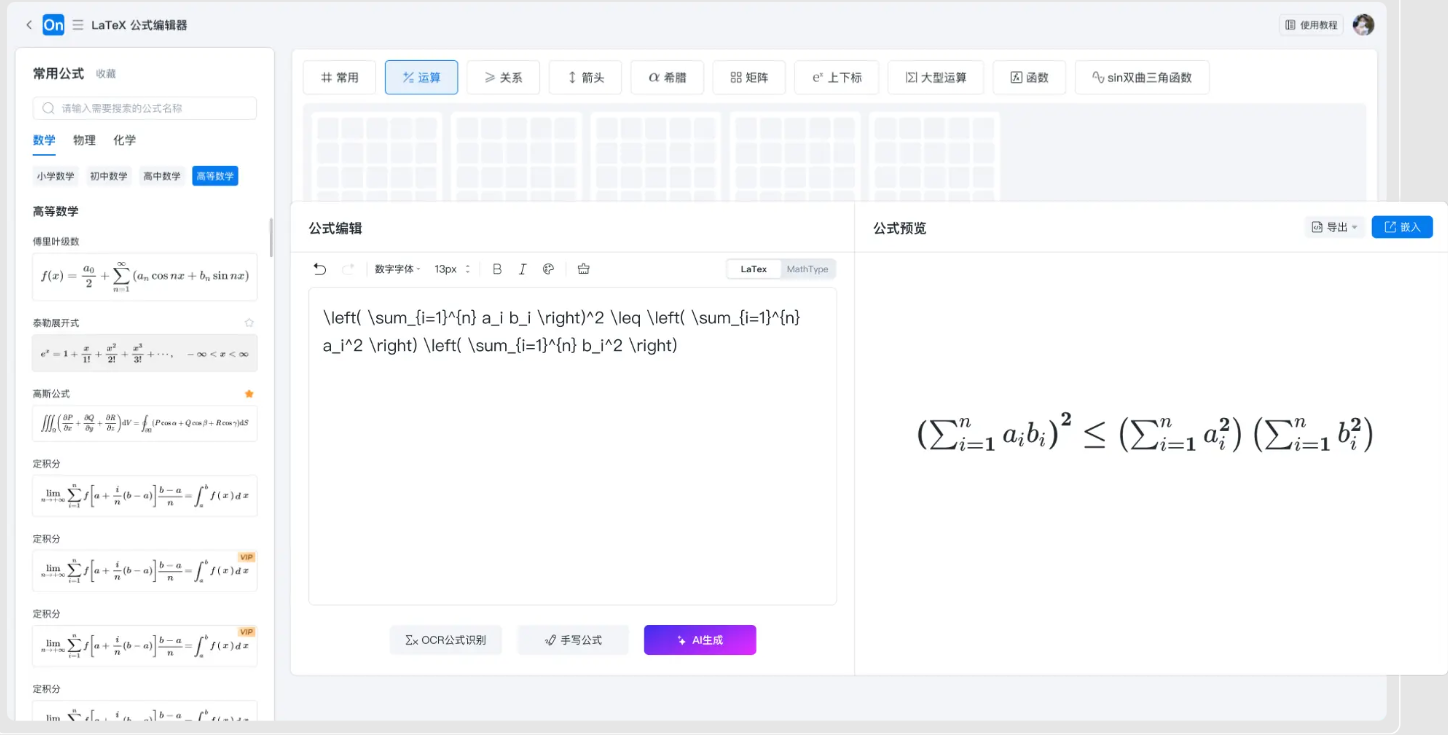This screenshot has width=1448, height=735.
Task: Open the color palette icon in the toolbar
Action: [548, 269]
